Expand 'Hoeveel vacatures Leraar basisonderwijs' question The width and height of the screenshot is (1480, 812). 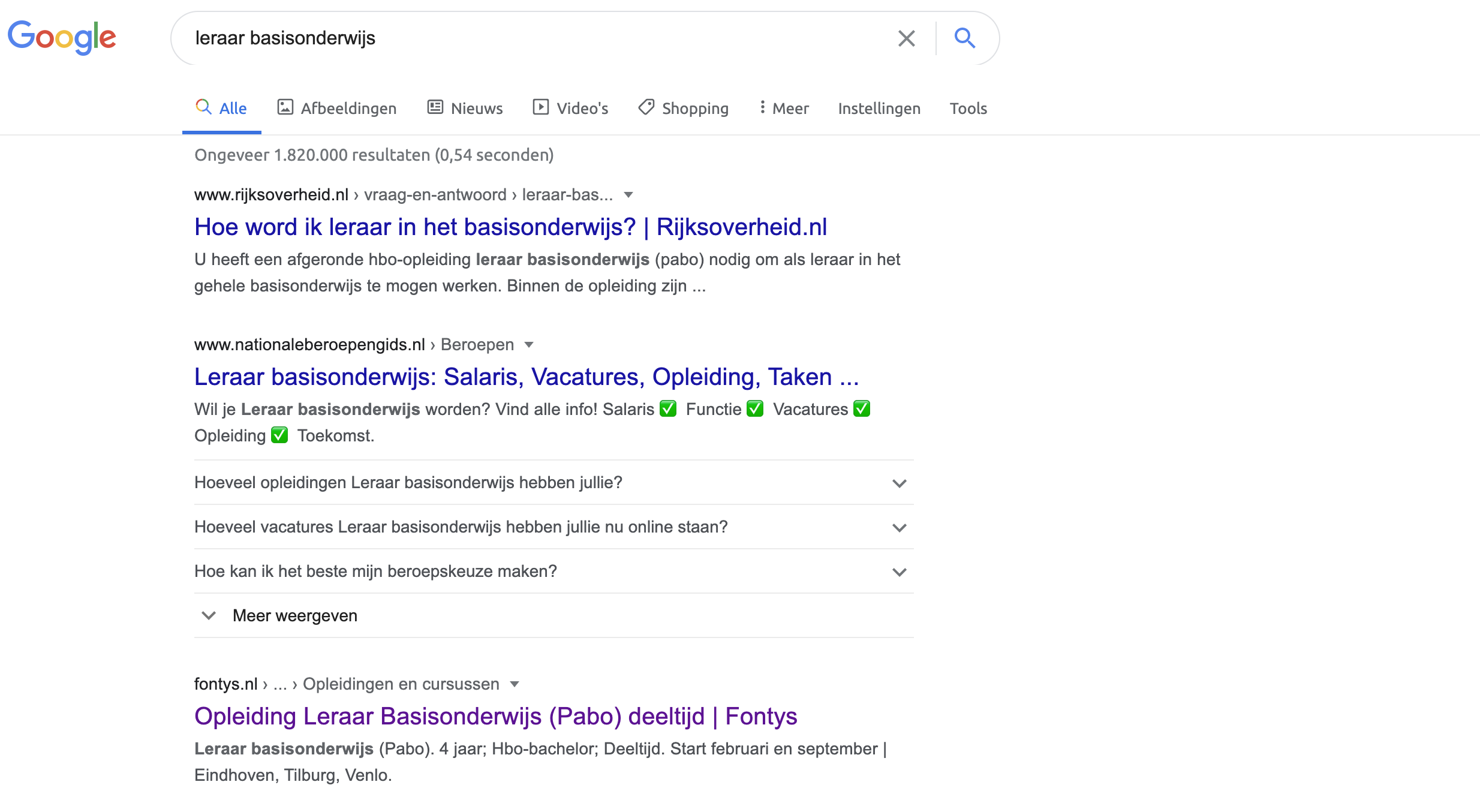[554, 527]
